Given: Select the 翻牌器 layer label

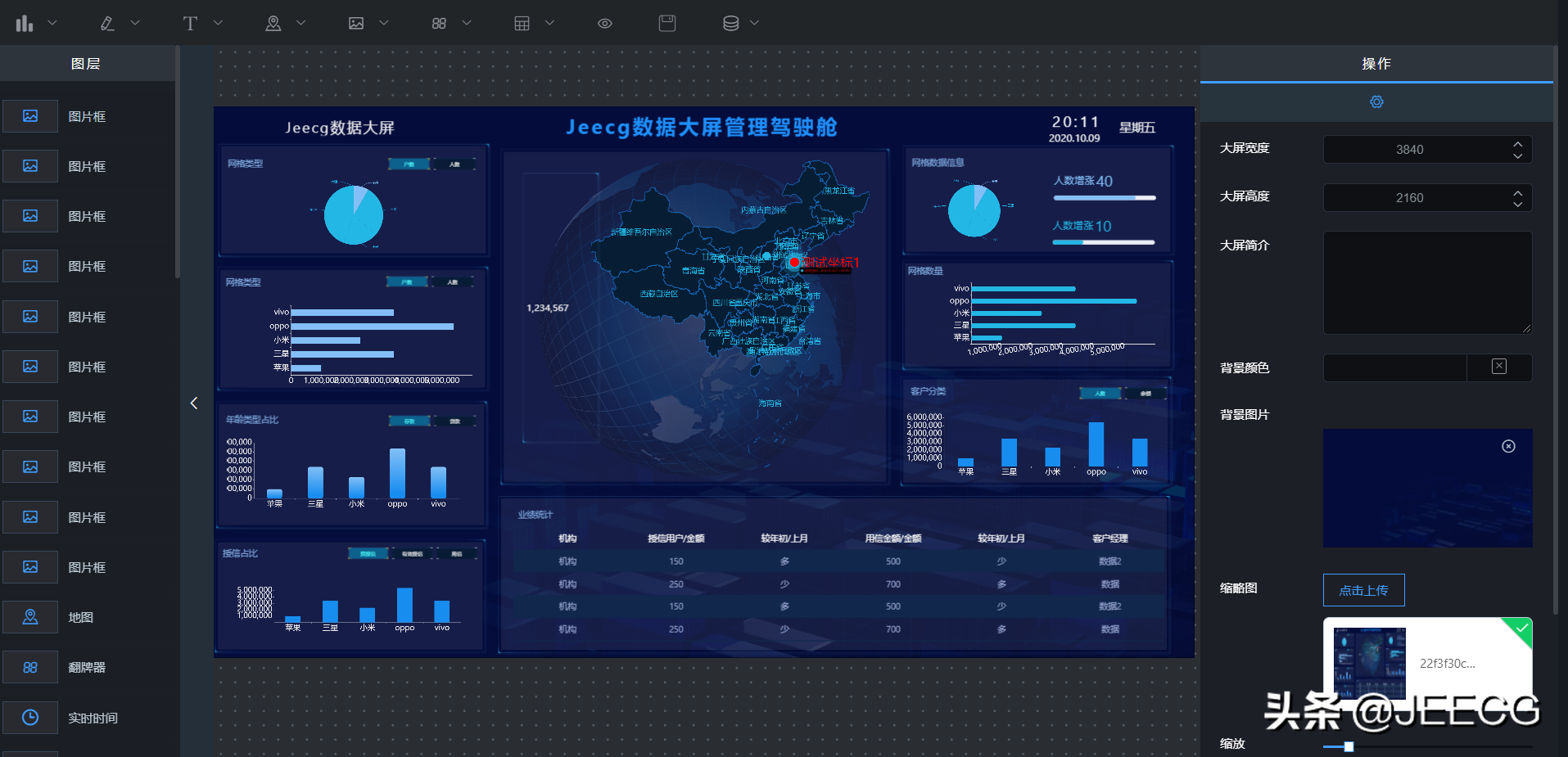Looking at the screenshot, I should [x=87, y=667].
